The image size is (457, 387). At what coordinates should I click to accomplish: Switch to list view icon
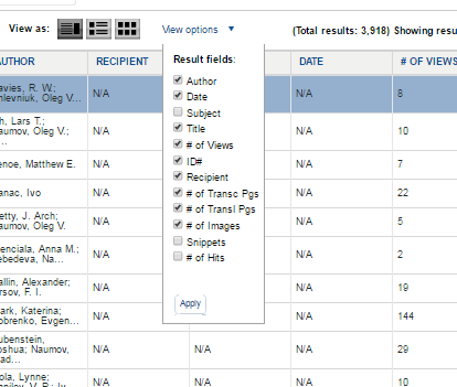click(99, 29)
